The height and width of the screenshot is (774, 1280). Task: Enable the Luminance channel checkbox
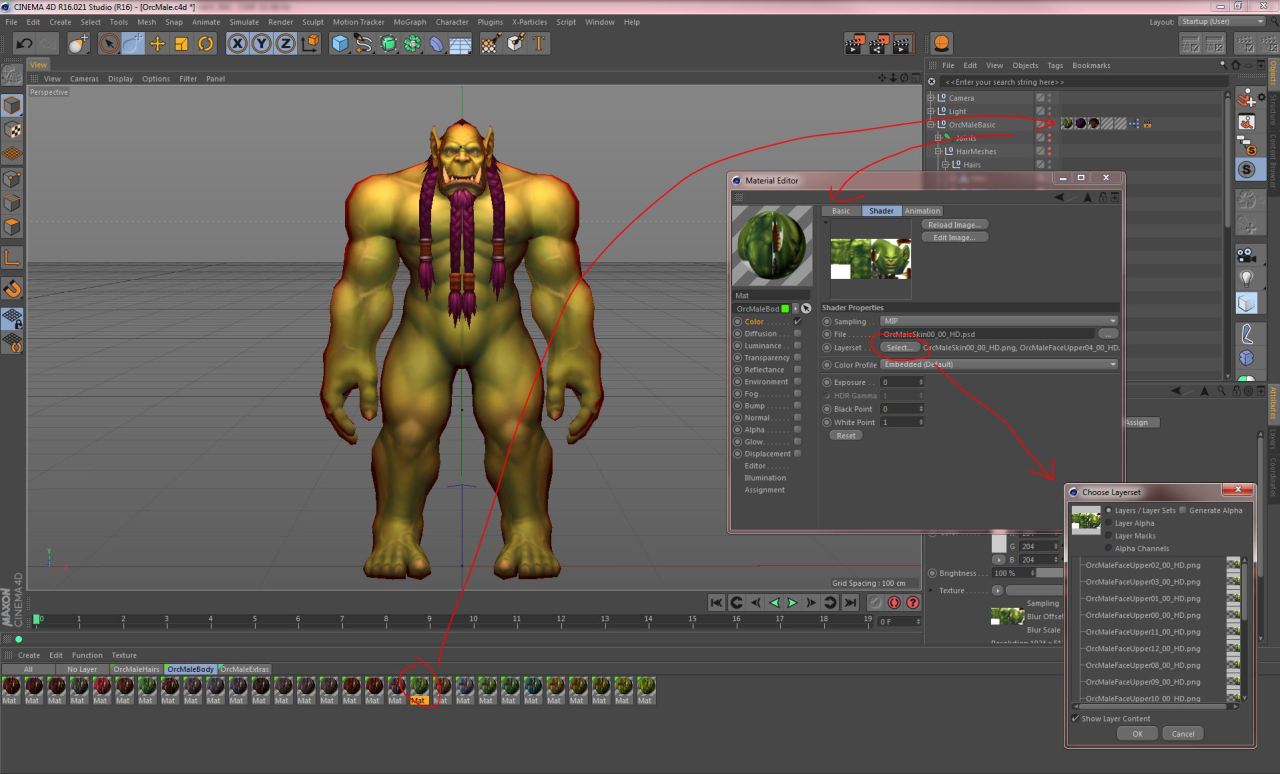[x=797, y=346]
